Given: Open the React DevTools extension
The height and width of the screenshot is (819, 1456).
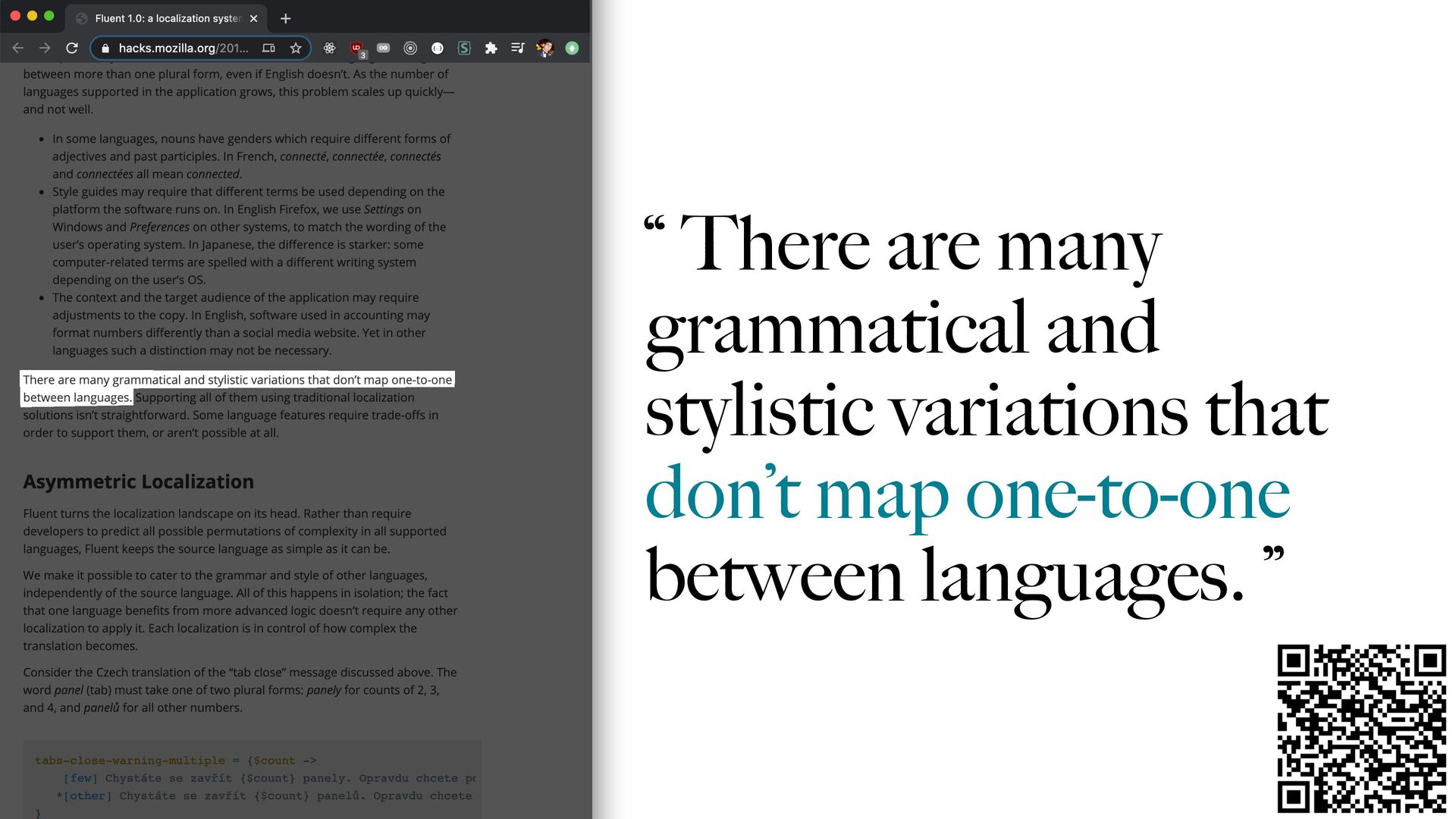Looking at the screenshot, I should coord(329,48).
